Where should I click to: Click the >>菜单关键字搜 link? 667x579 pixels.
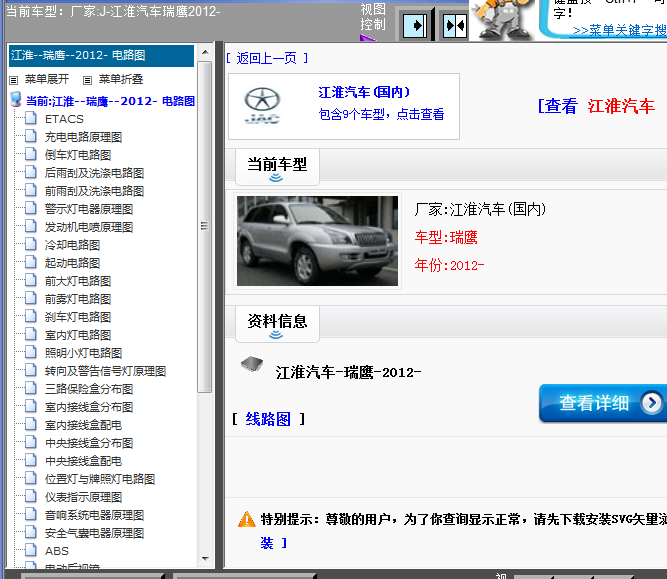point(619,30)
